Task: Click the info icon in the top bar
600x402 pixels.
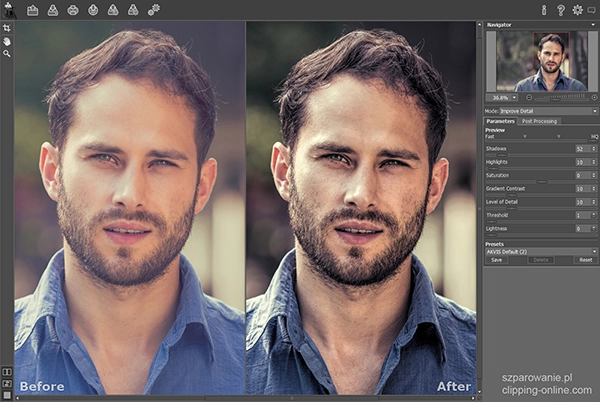Action: tap(544, 10)
